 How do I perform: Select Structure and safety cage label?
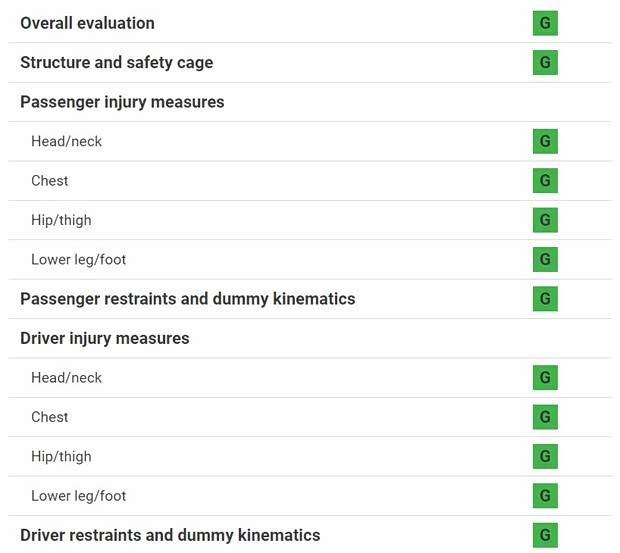pos(116,63)
